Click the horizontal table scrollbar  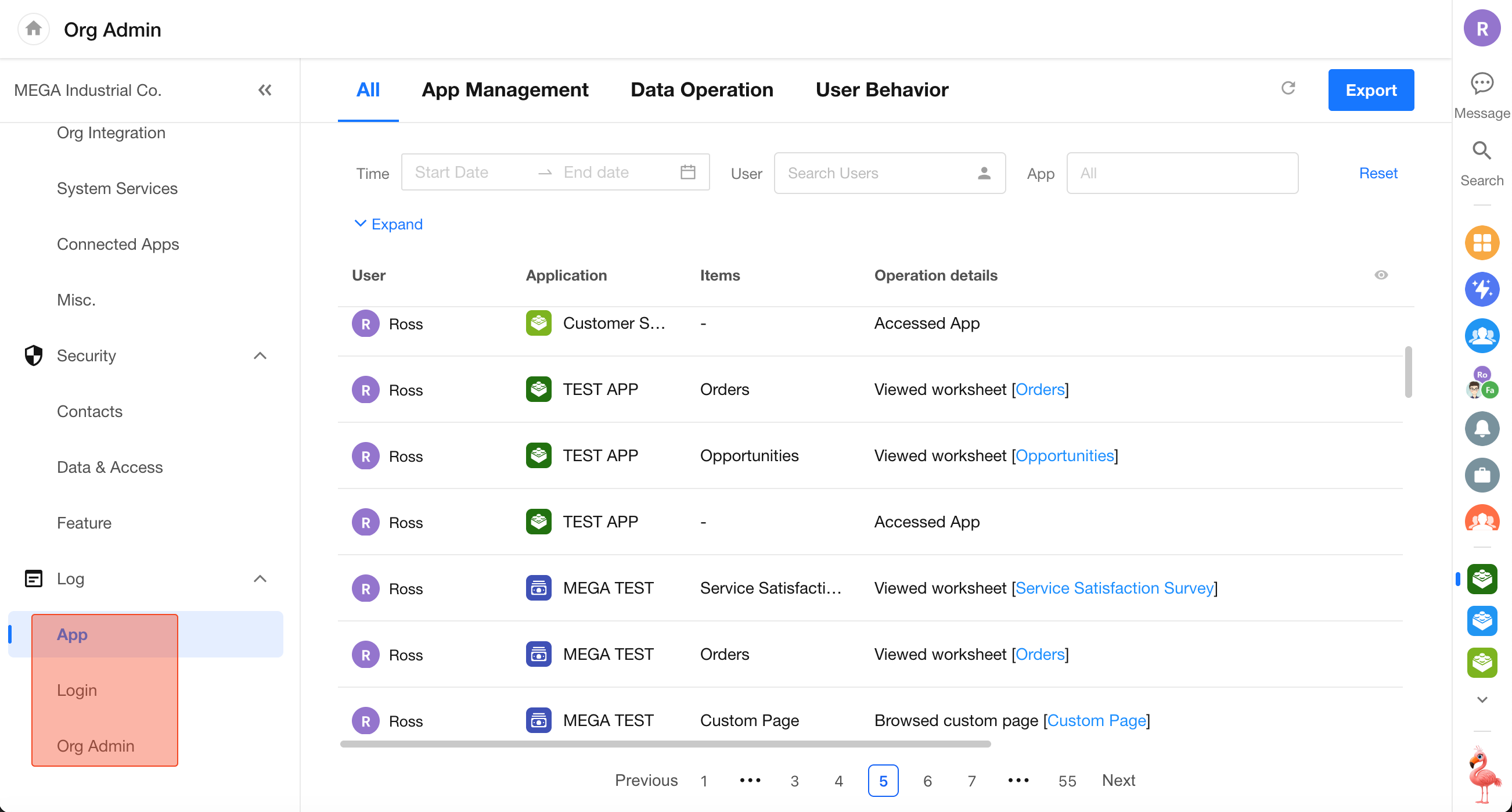point(665,744)
